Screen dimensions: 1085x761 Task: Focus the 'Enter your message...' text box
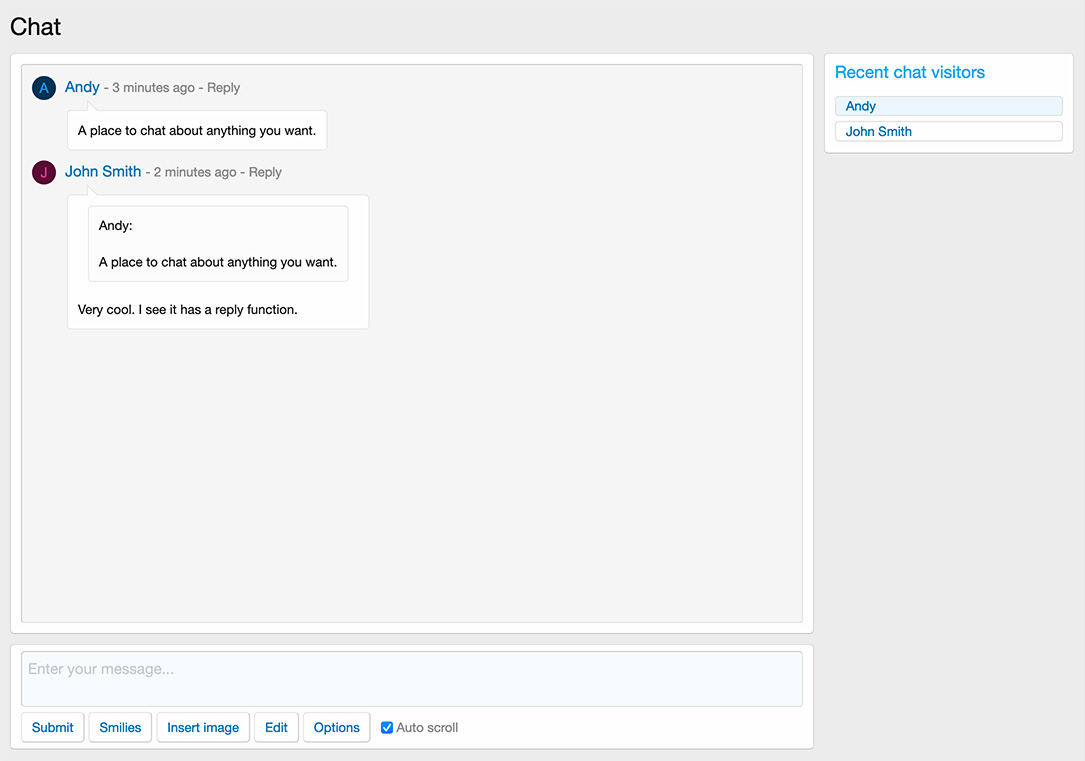coord(411,679)
